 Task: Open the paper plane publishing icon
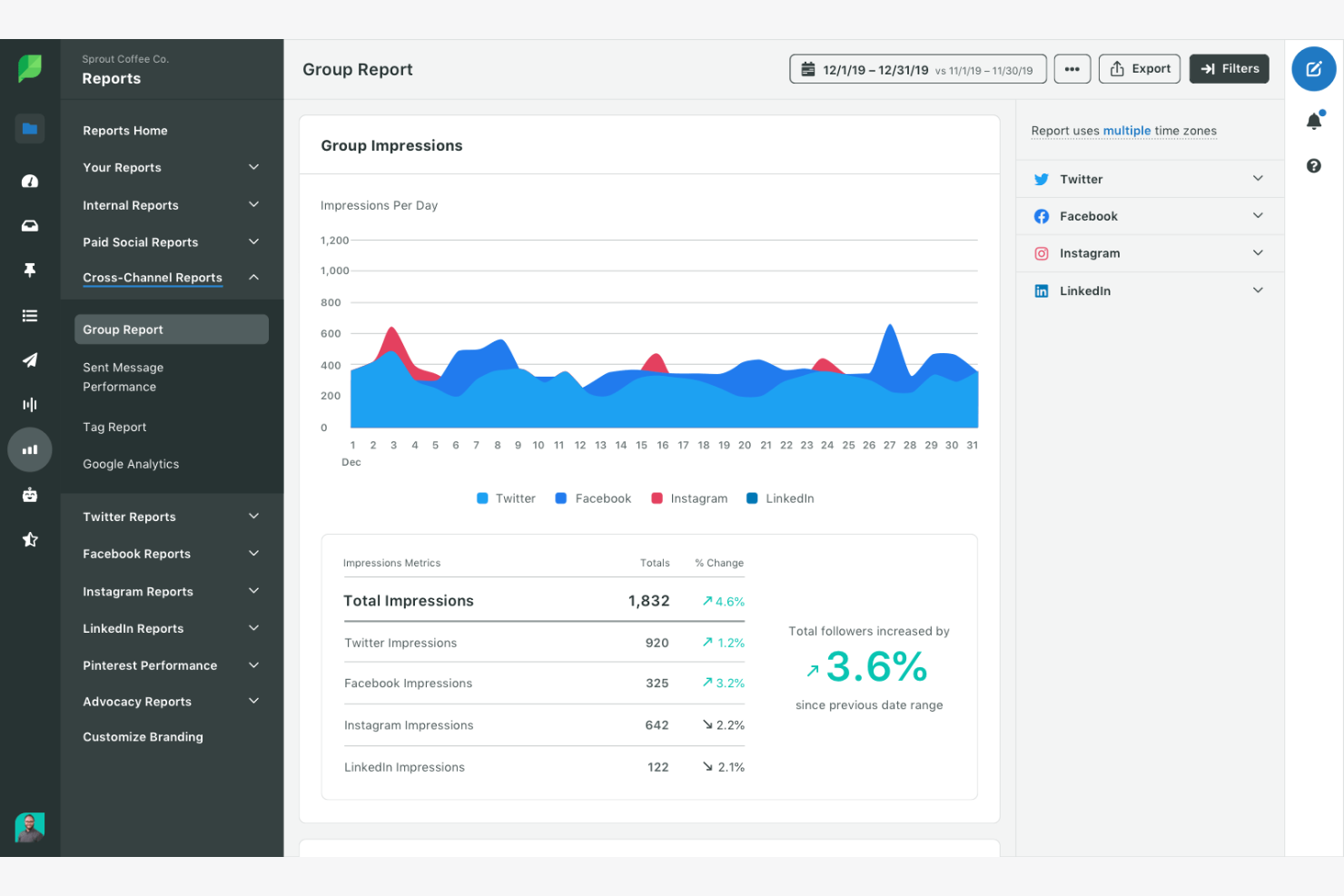click(x=30, y=360)
